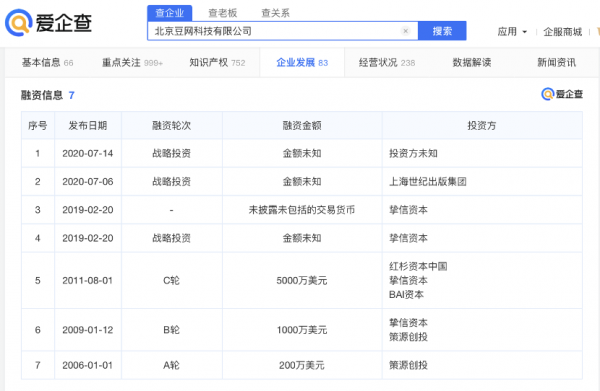Select the date 2020-07-14 cell
Image resolution: width=600 pixels, height=391 pixels.
pyautogui.click(x=88, y=153)
